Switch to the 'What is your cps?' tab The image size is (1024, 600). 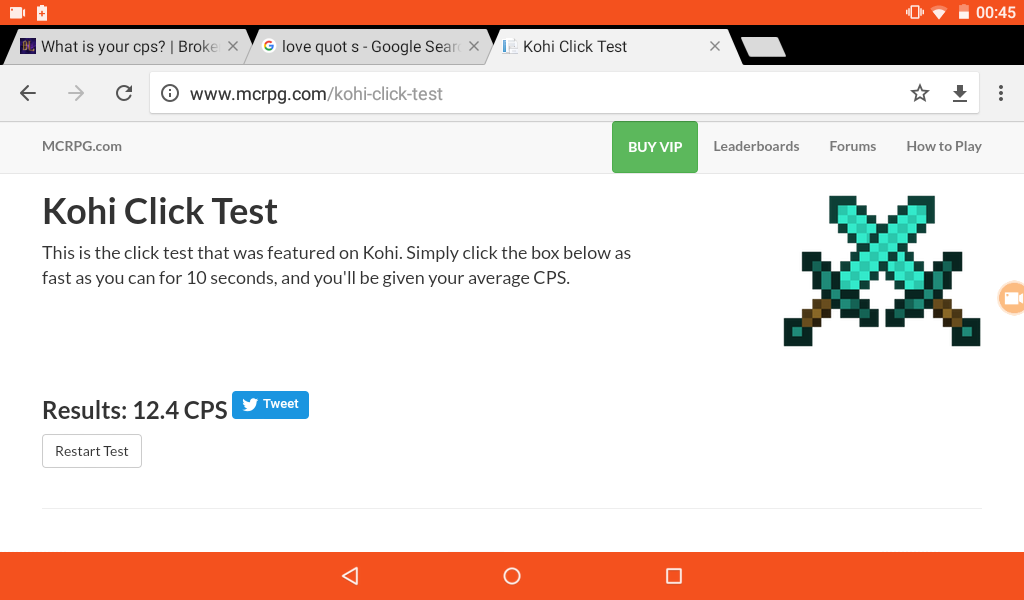[x=120, y=46]
